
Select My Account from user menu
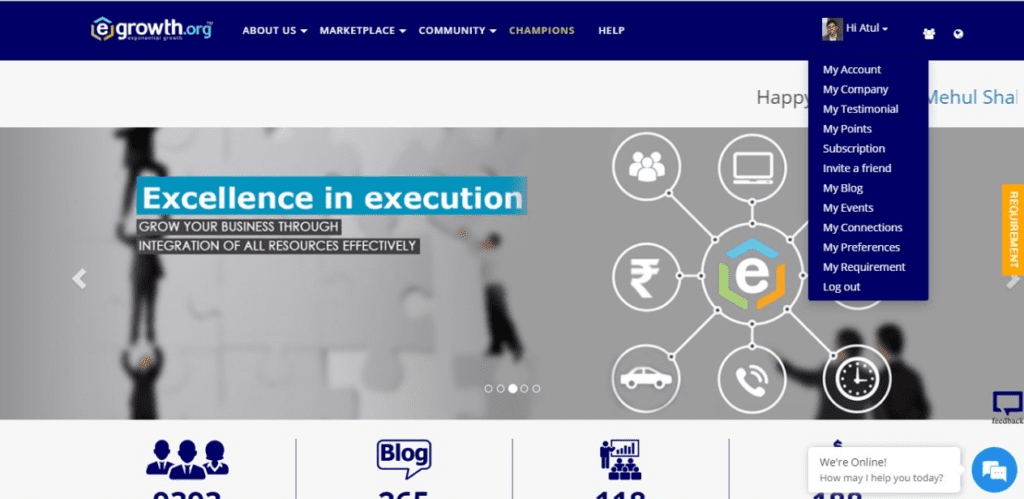point(852,69)
